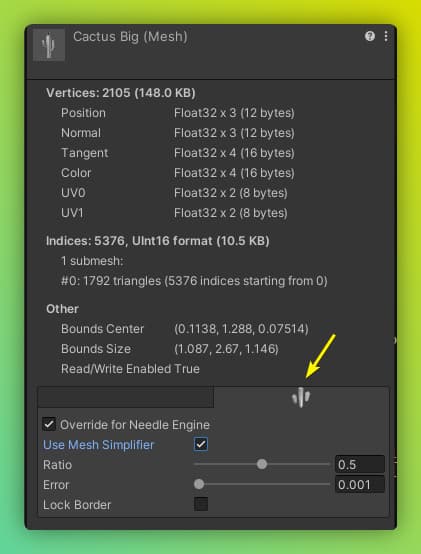Click the Bounds Center value
Viewport: 421px width, 554px height.
click(x=241, y=329)
